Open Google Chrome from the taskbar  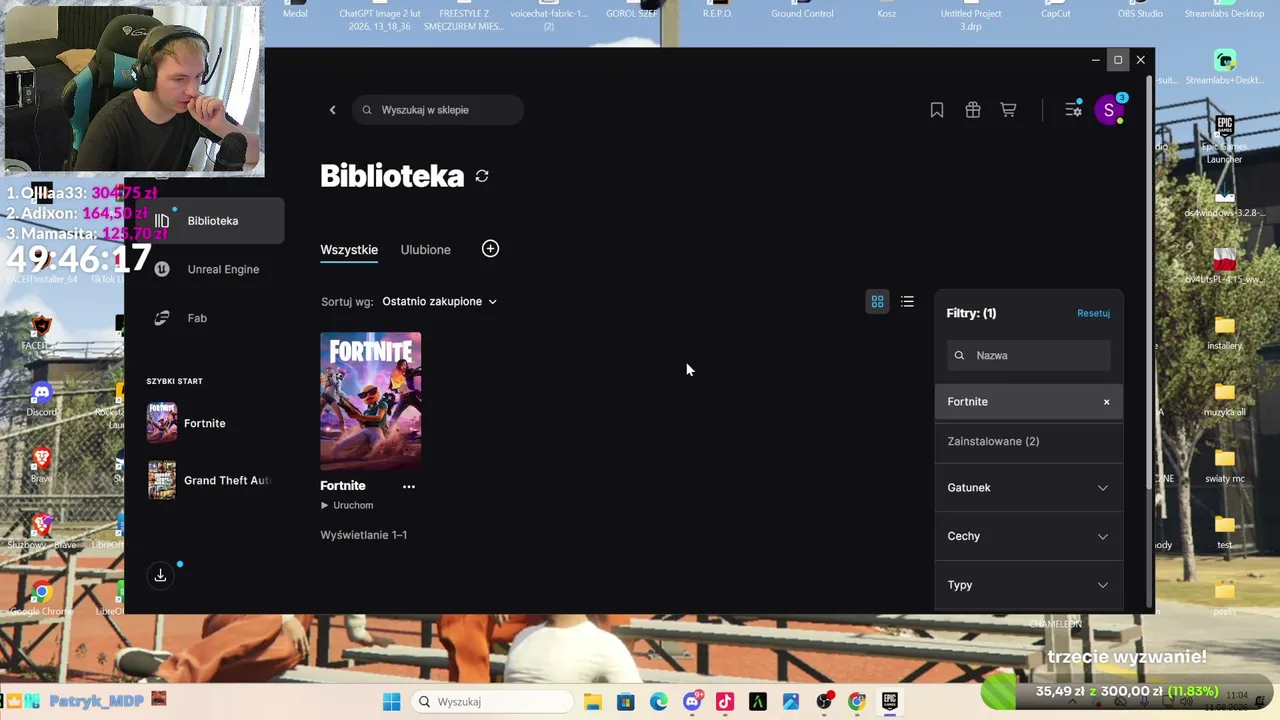pyautogui.click(x=857, y=702)
